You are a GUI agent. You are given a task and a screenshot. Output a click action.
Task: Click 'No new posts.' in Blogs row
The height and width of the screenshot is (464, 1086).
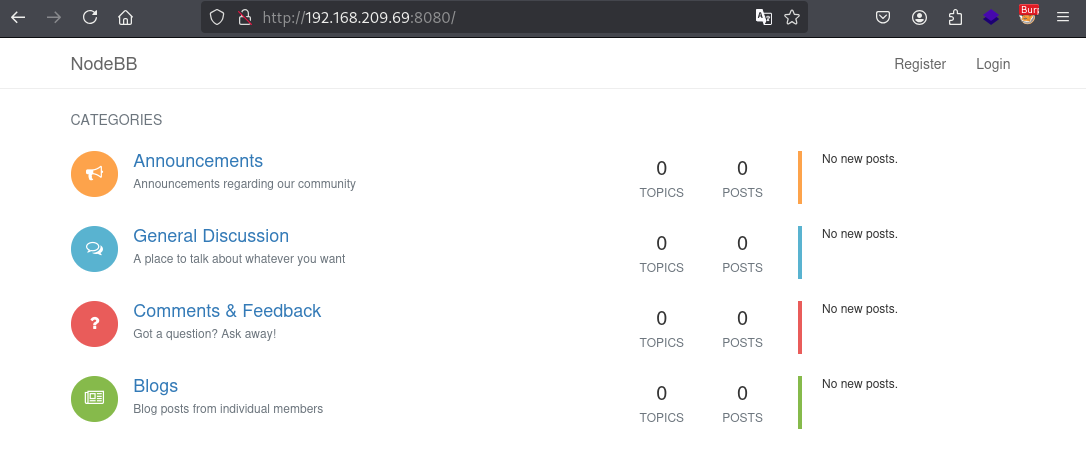[860, 384]
